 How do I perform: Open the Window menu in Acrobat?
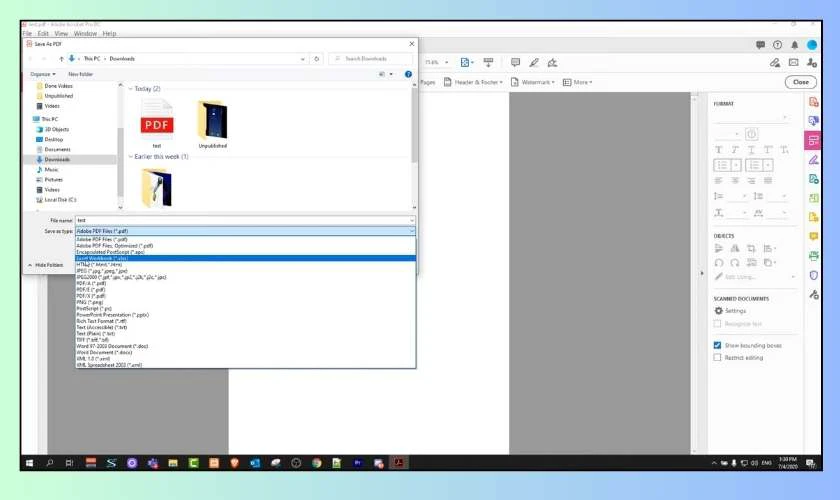(x=85, y=33)
